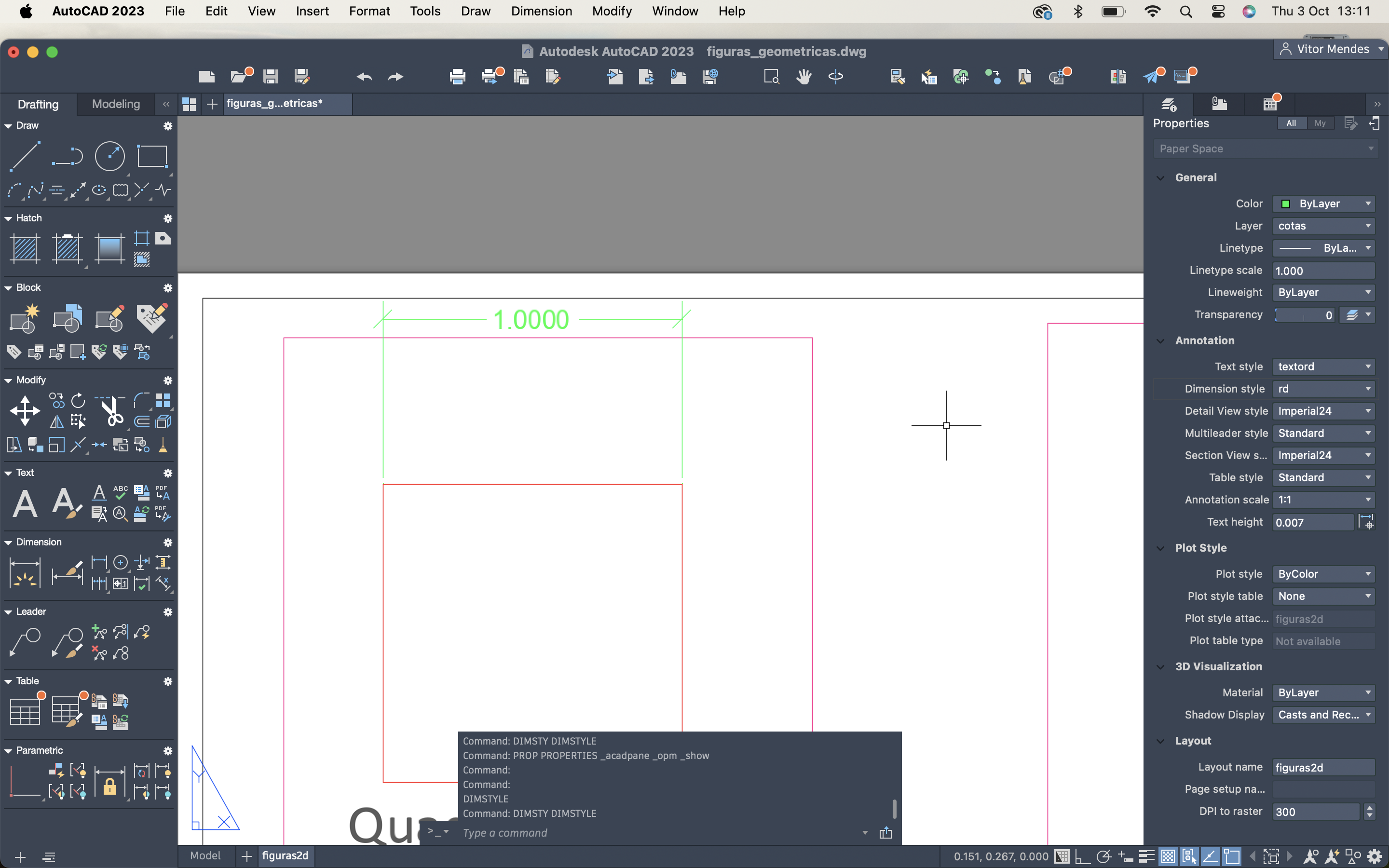Viewport: 1389px width, 868px height.
Task: Switch to the Modeling workspace tab
Action: click(x=116, y=104)
